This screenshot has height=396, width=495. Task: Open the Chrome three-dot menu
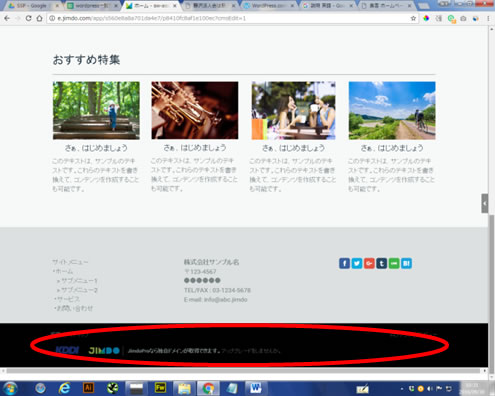[x=488, y=19]
